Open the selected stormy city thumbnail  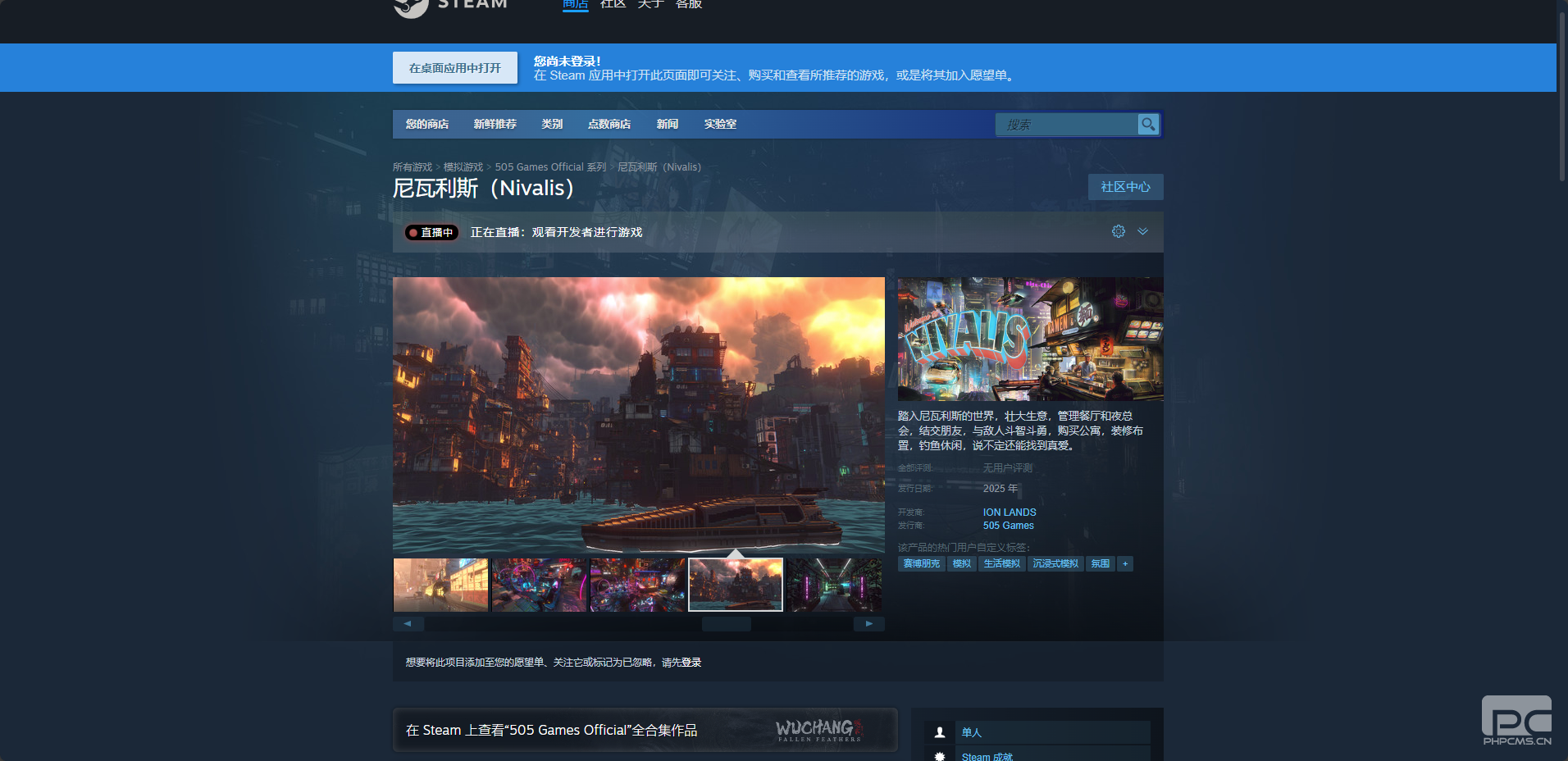point(736,585)
